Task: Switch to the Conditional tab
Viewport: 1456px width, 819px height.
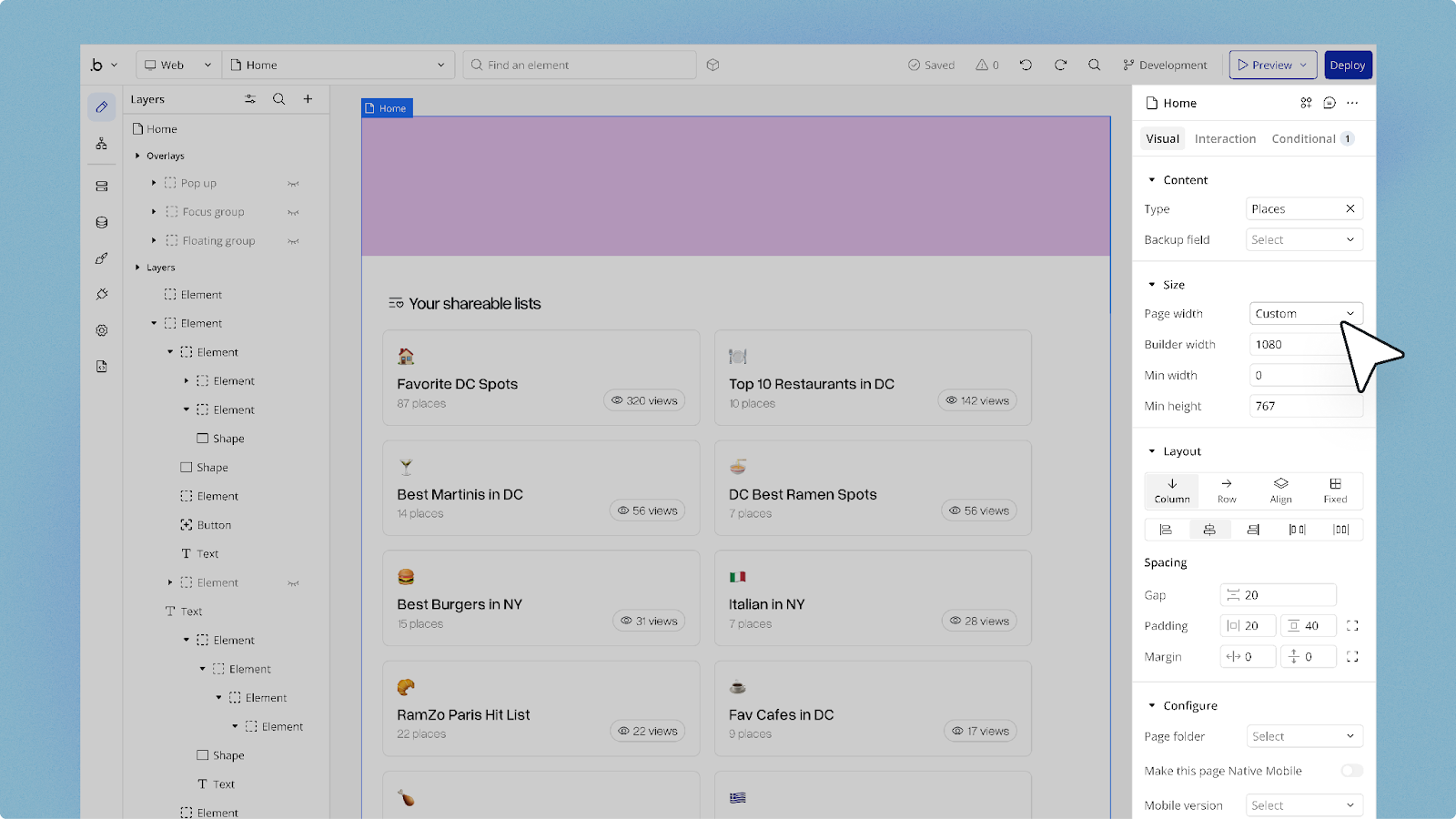Action: pyautogui.click(x=1303, y=138)
